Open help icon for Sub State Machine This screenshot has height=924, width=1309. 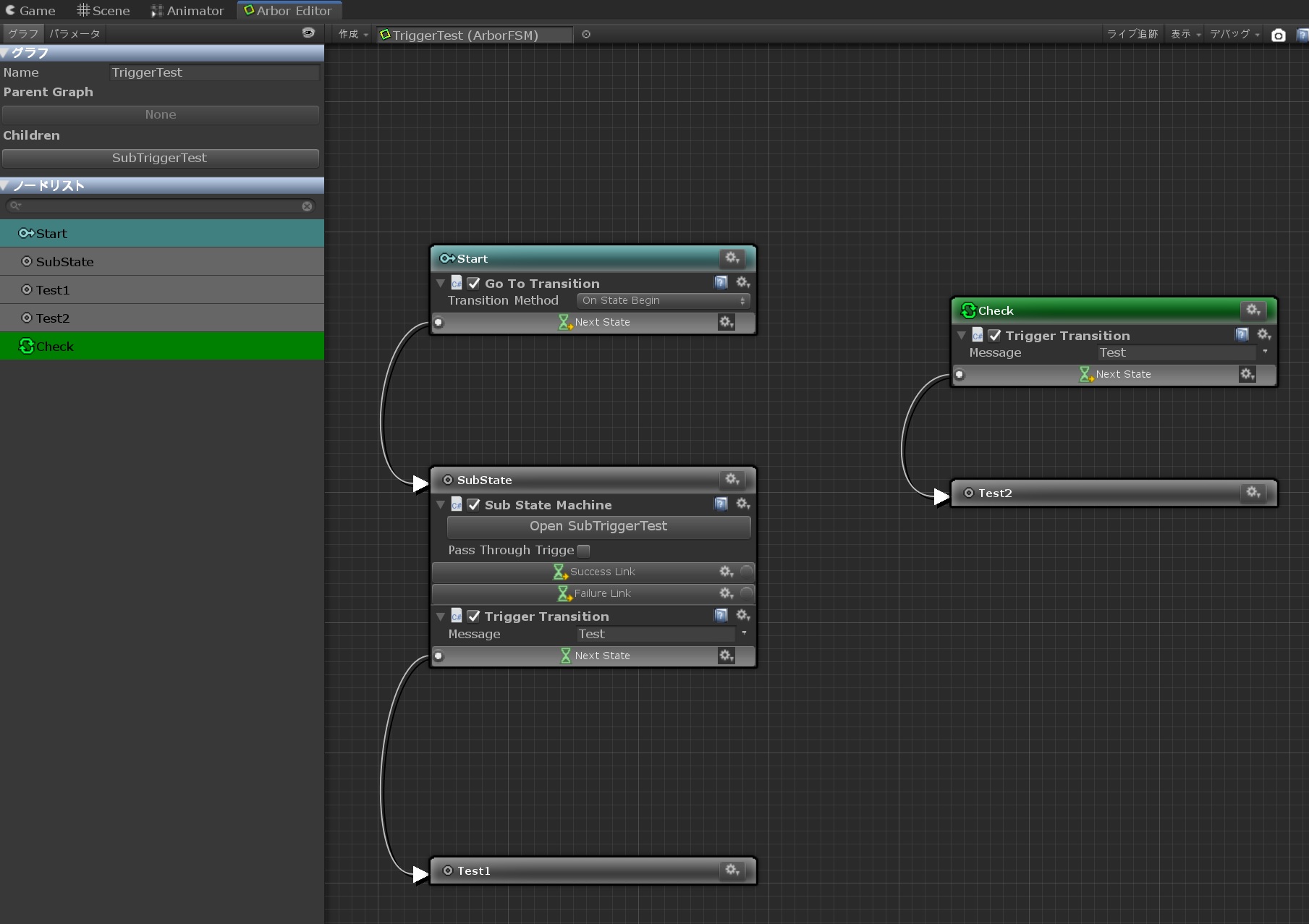(x=721, y=504)
